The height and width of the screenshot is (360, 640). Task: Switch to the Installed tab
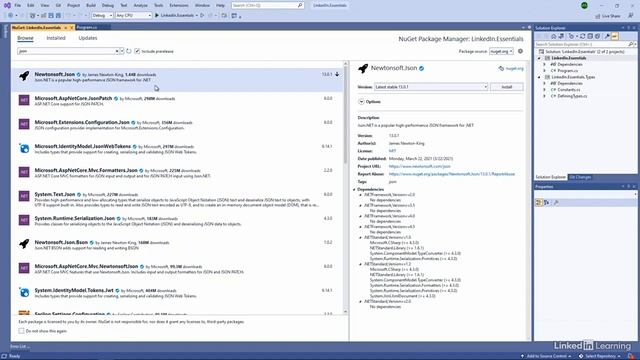coord(56,38)
